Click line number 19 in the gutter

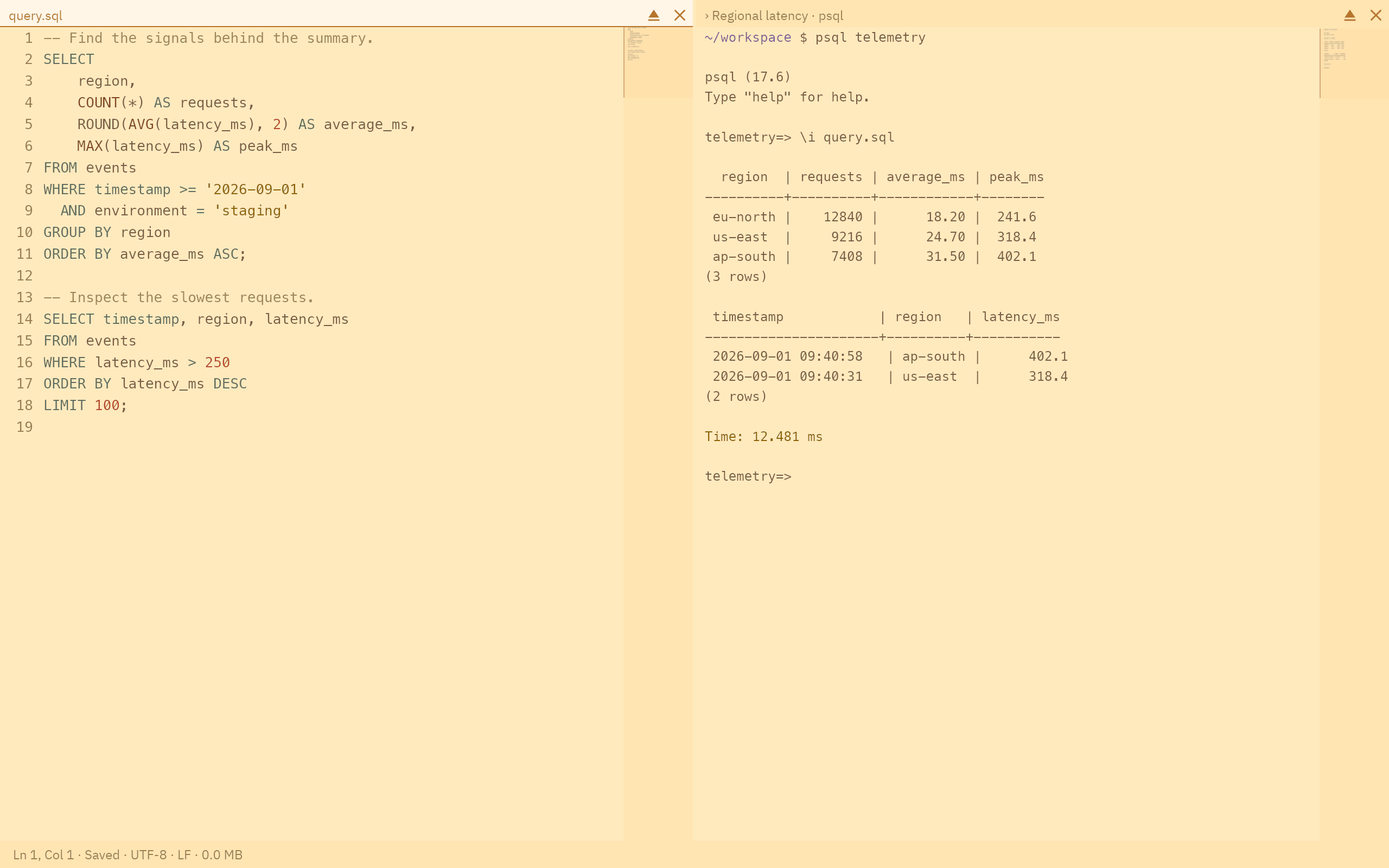tap(24, 427)
